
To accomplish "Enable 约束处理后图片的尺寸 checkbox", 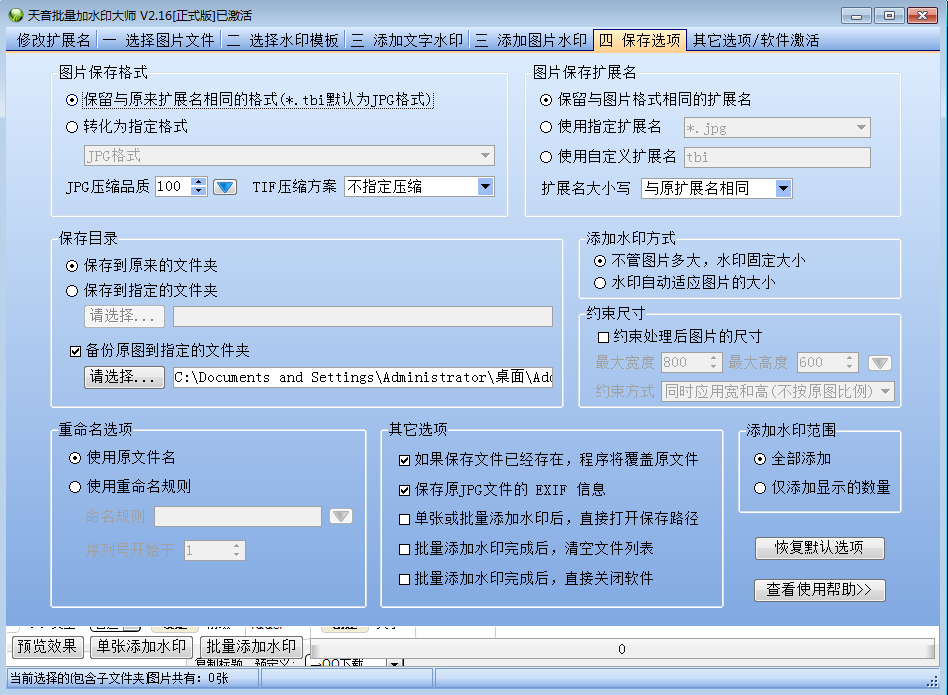I will (603, 337).
